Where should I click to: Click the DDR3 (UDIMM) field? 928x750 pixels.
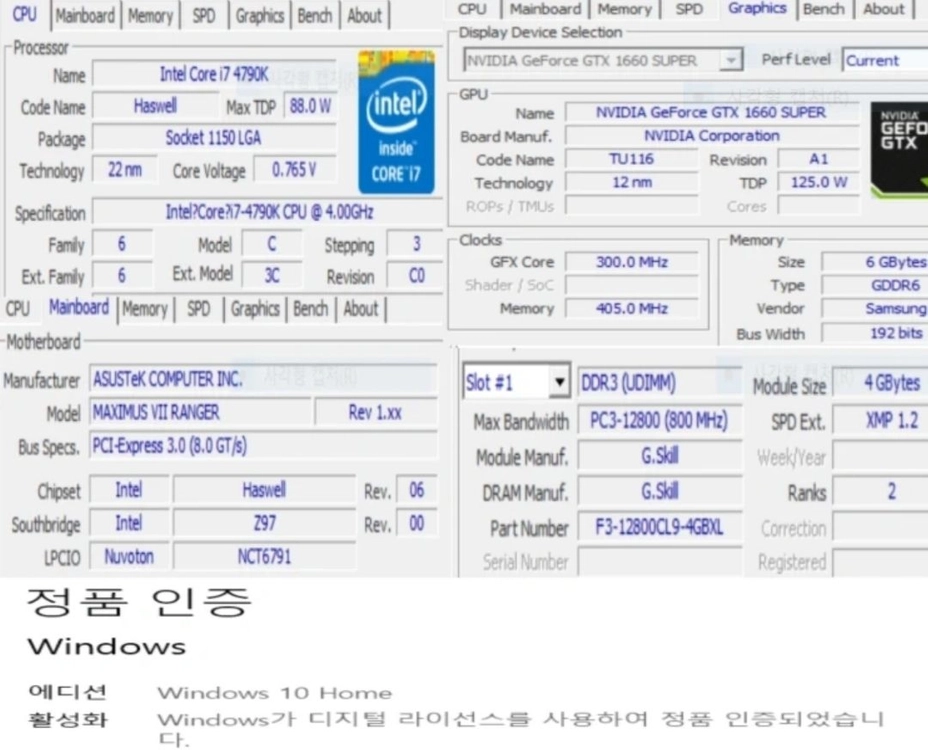[659, 383]
